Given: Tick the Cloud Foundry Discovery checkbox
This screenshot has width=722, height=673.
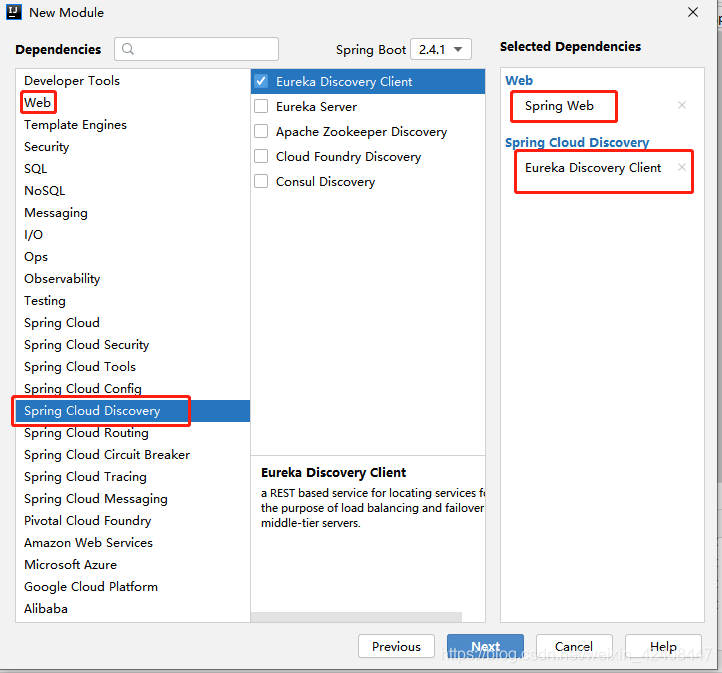Looking at the screenshot, I should (261, 157).
